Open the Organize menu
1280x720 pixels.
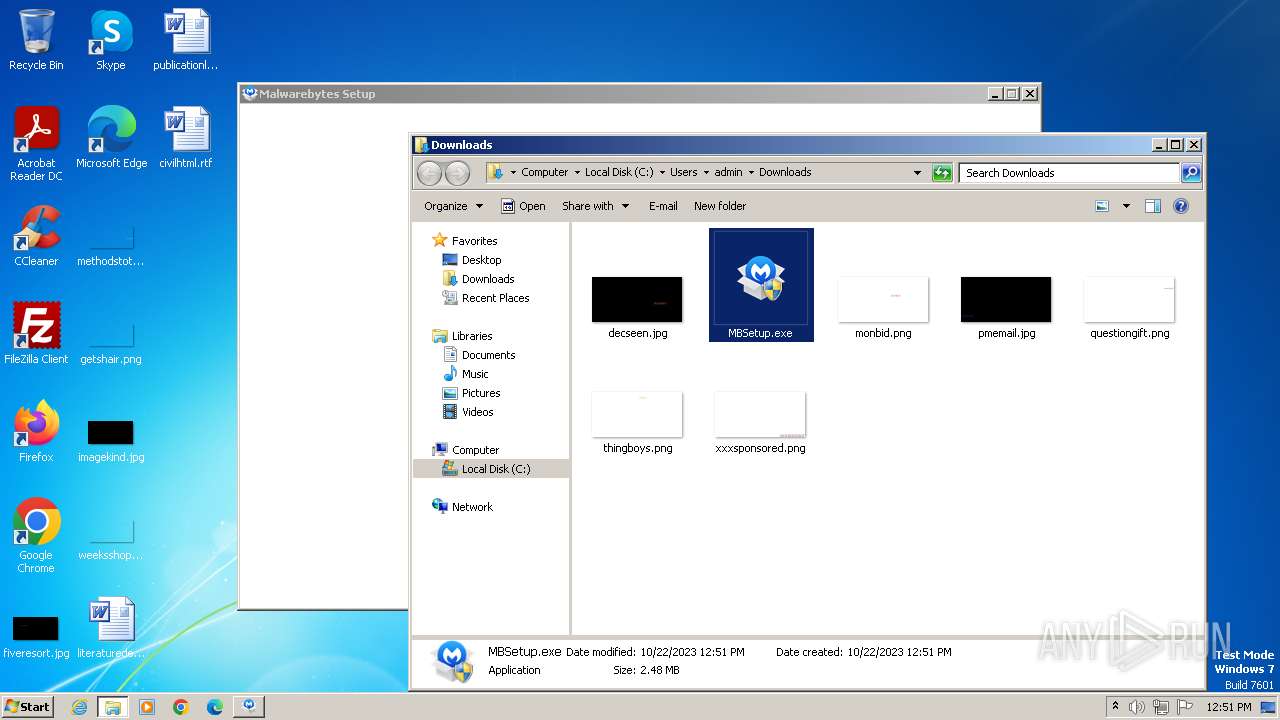coord(453,206)
